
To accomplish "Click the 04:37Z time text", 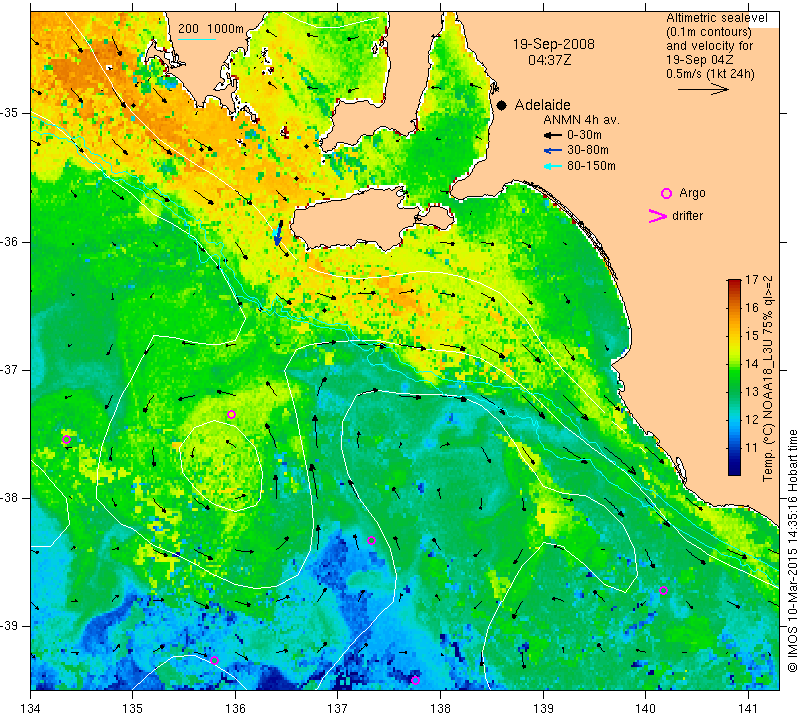I will point(549,60).
